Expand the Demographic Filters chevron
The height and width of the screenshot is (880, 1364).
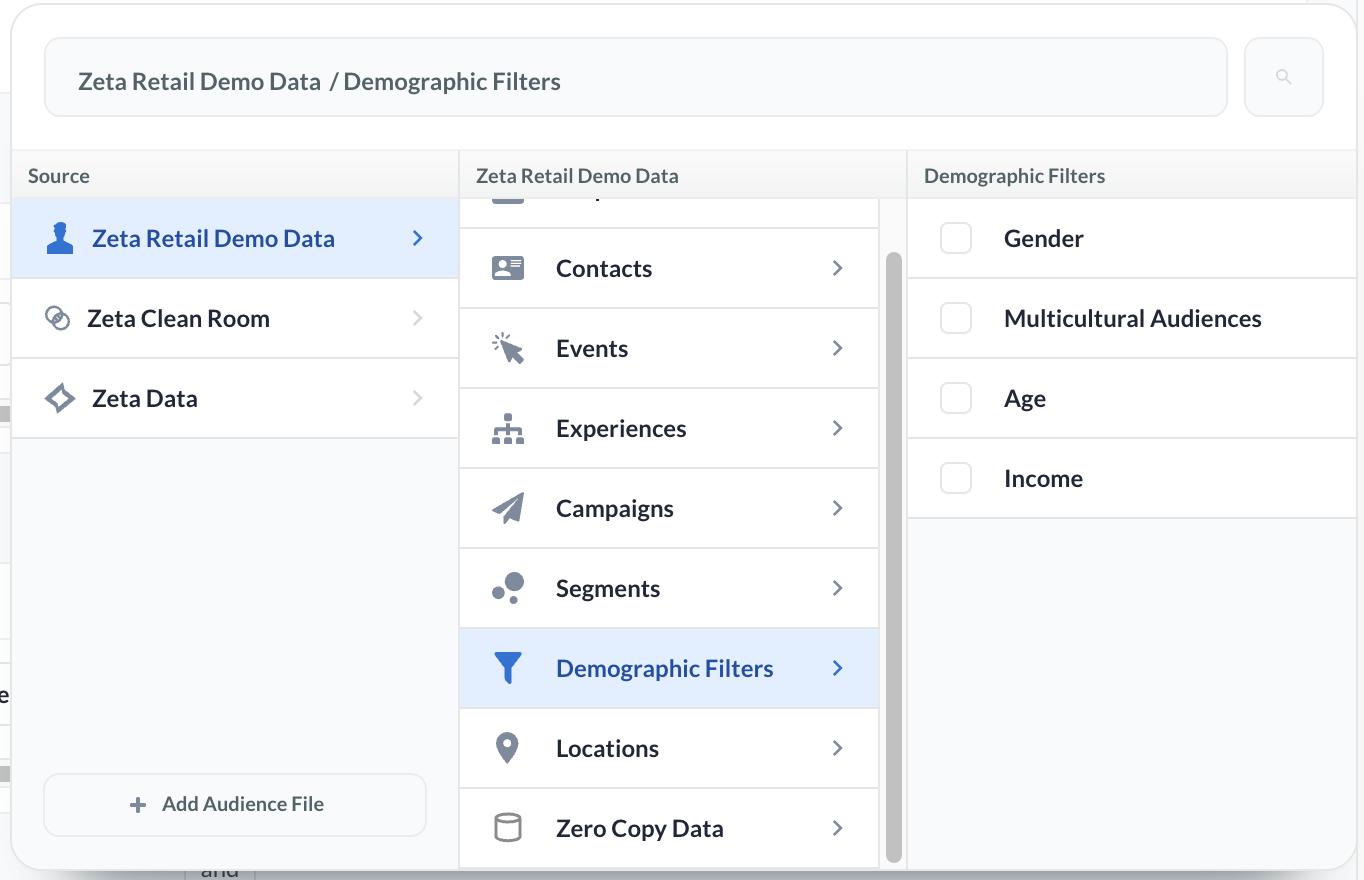point(838,668)
